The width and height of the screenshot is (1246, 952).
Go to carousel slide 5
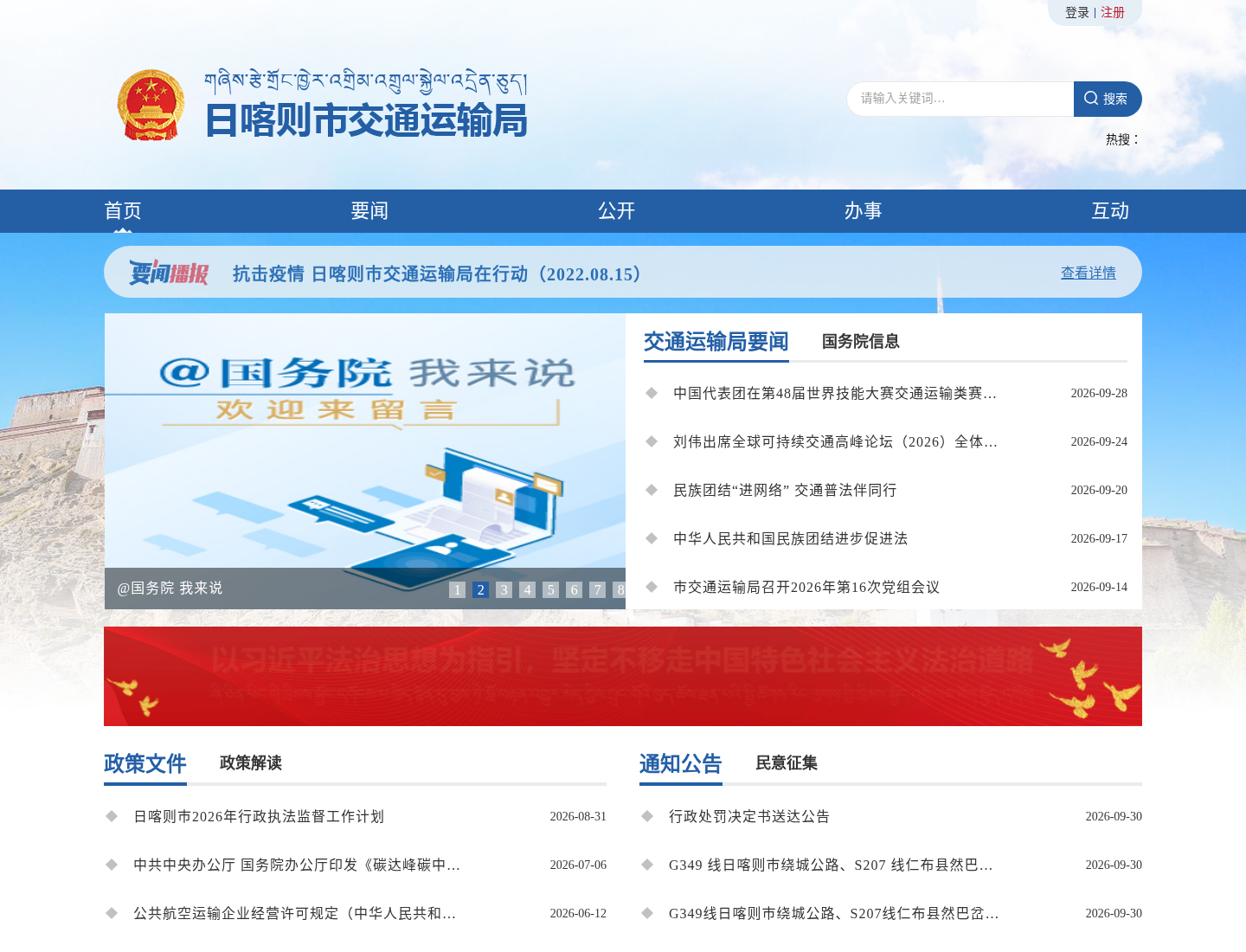click(x=551, y=590)
